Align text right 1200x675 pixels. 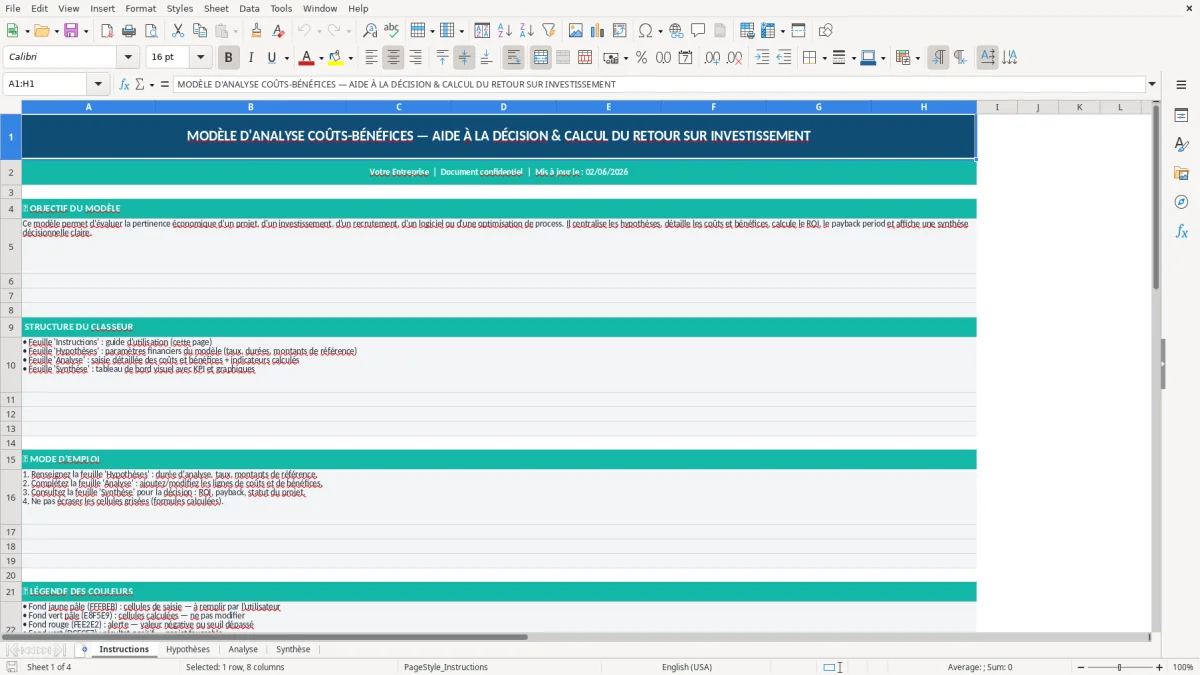click(415, 58)
